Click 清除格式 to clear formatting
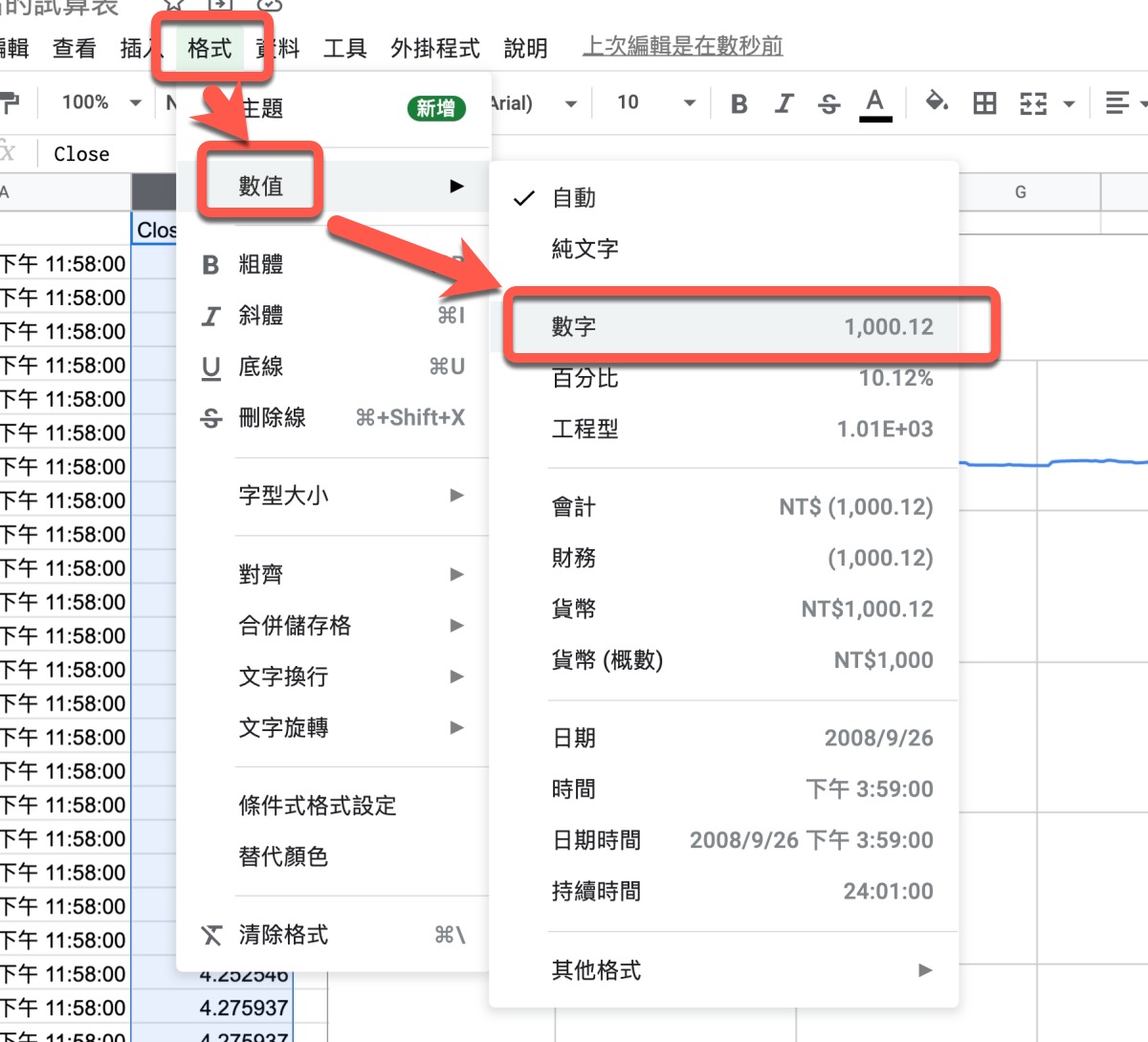This screenshot has height=1042, width=1148. (x=283, y=935)
